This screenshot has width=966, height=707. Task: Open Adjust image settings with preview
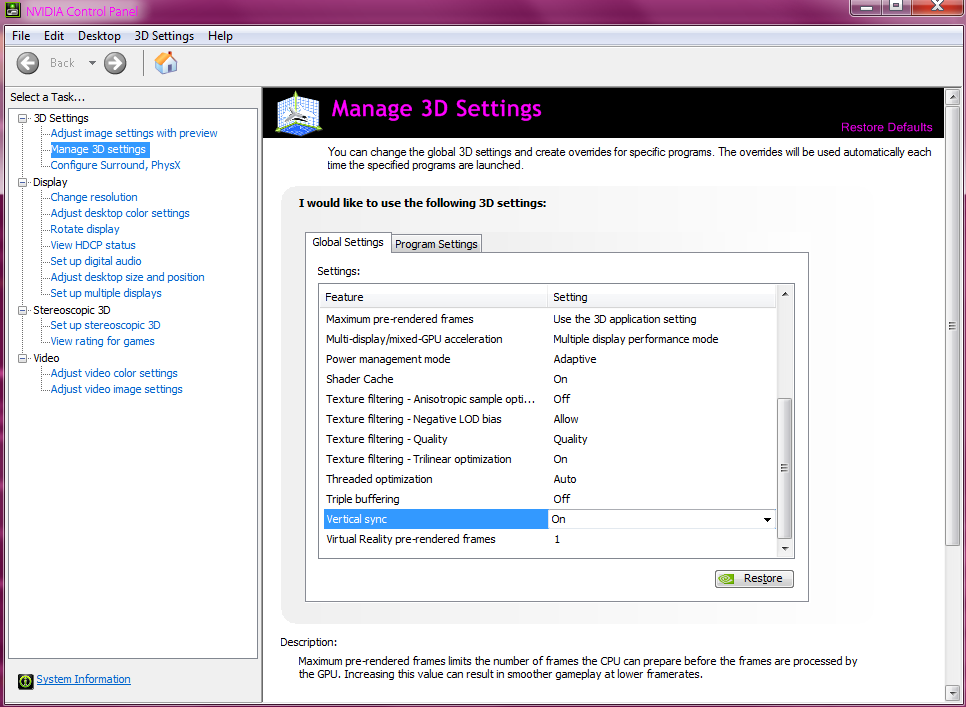click(x=134, y=133)
